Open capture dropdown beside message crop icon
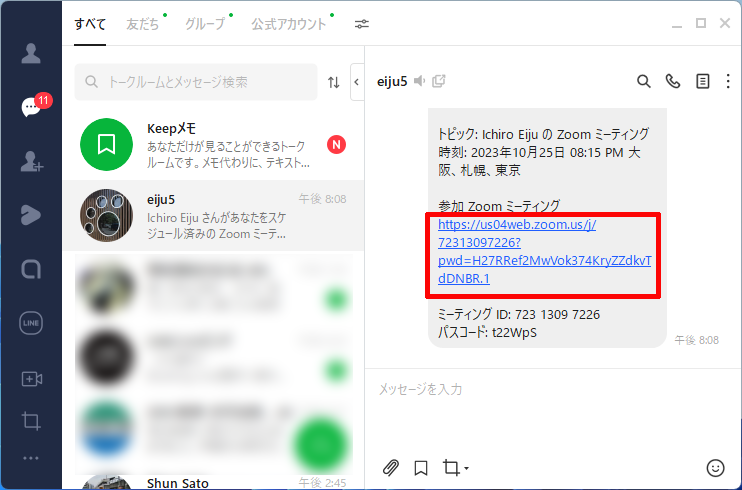Image resolution: width=742 pixels, height=490 pixels. [x=467, y=468]
